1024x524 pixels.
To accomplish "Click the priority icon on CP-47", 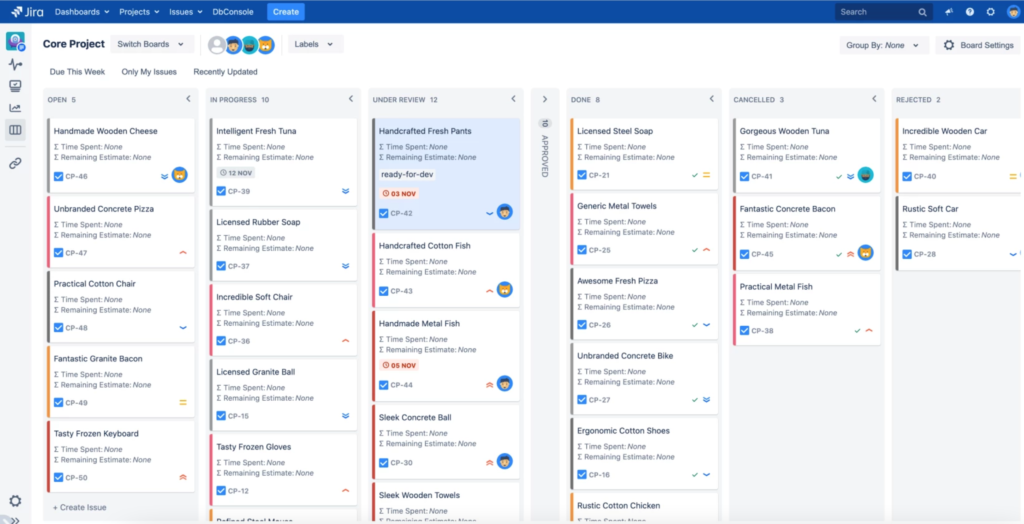I will pyautogui.click(x=183, y=253).
